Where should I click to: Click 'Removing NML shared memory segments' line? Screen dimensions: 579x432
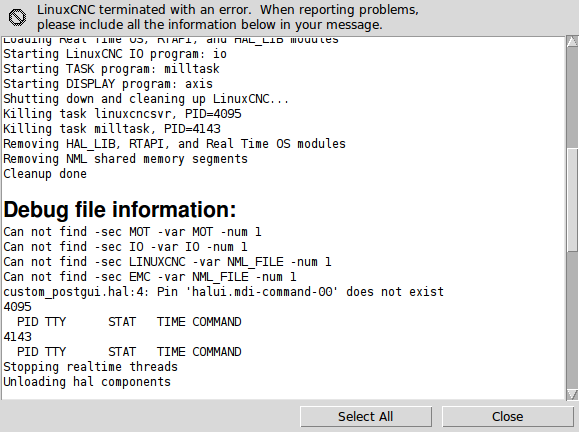point(126,159)
